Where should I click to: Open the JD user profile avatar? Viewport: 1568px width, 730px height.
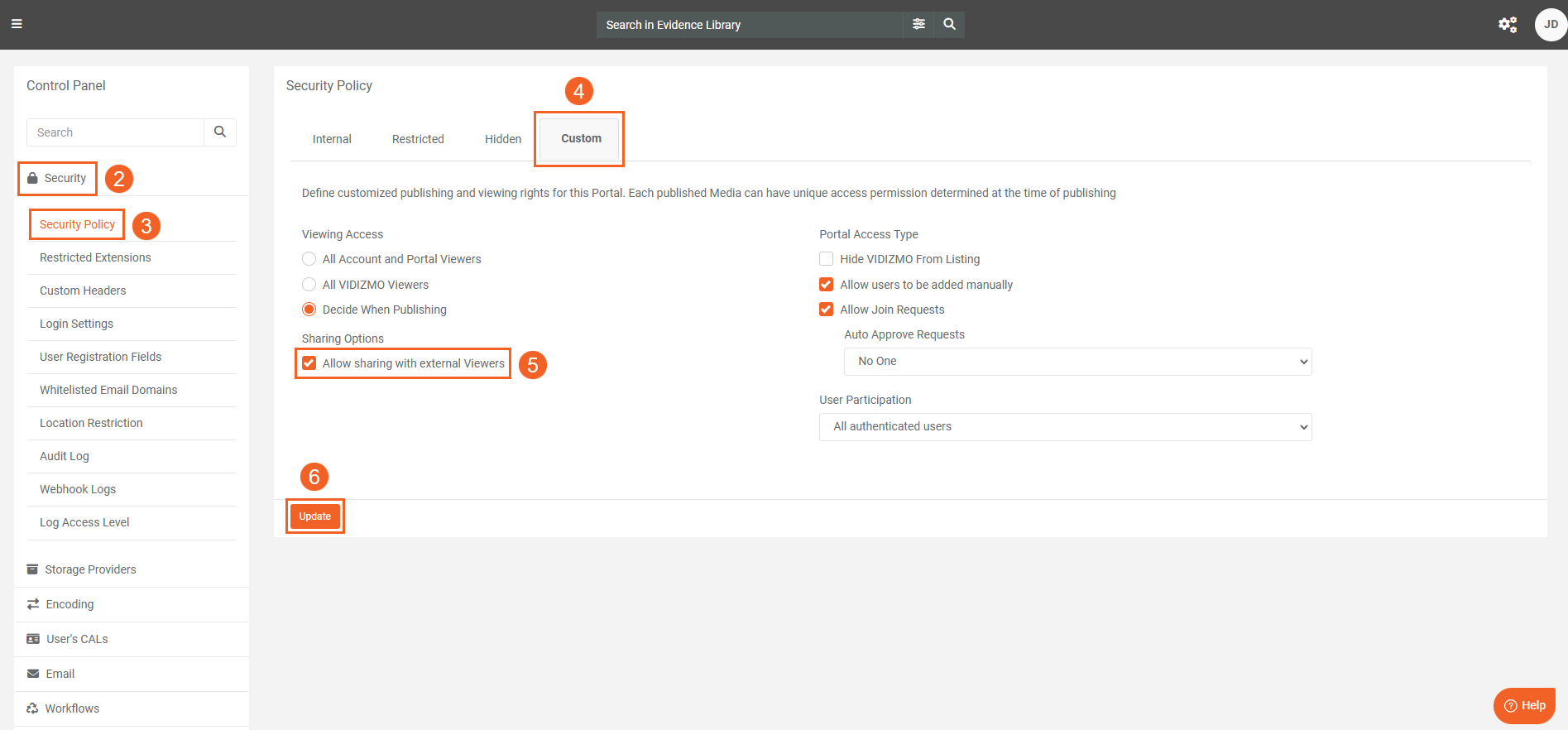click(x=1550, y=25)
